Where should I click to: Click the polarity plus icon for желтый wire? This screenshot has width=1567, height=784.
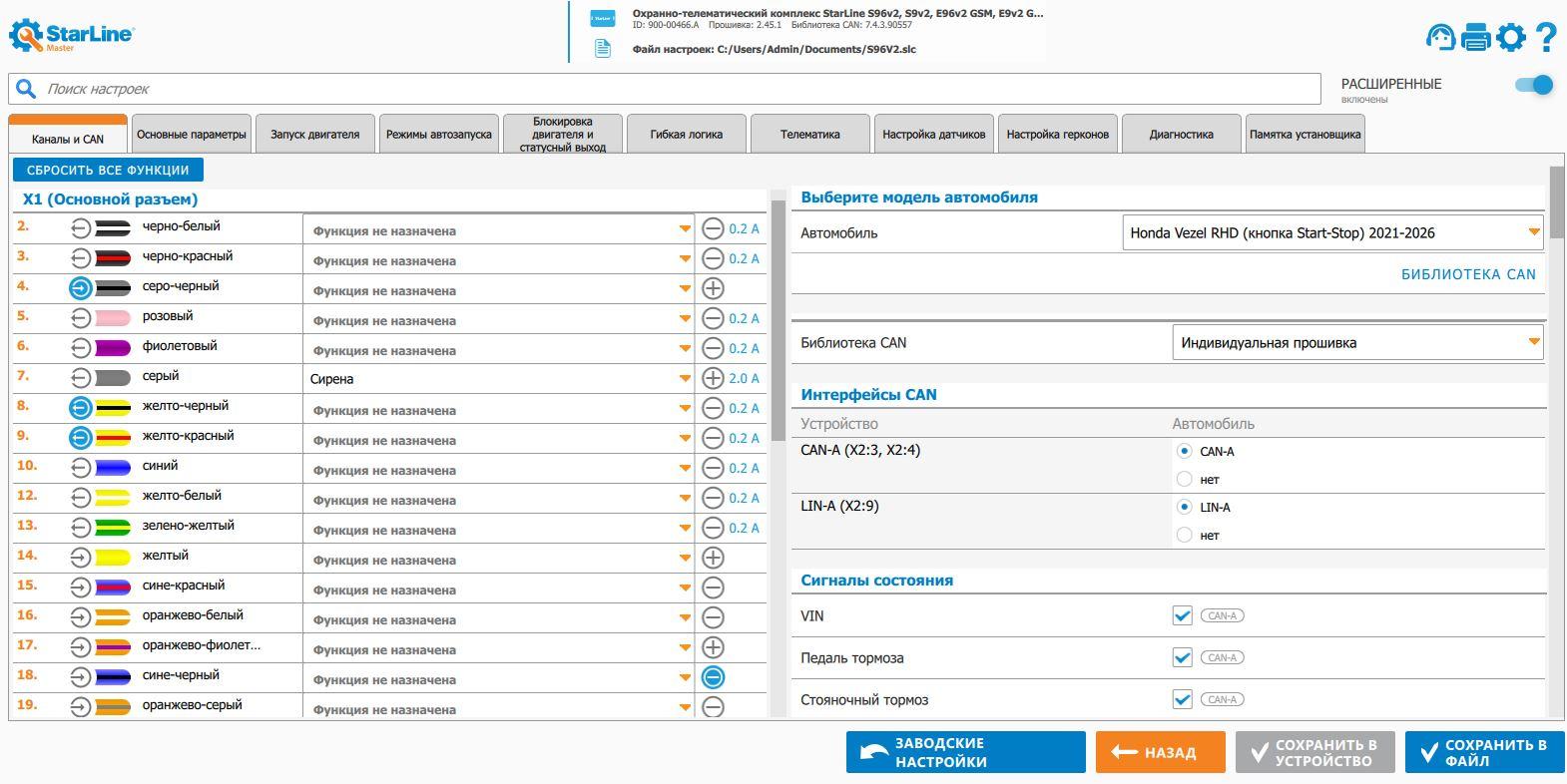point(713,558)
